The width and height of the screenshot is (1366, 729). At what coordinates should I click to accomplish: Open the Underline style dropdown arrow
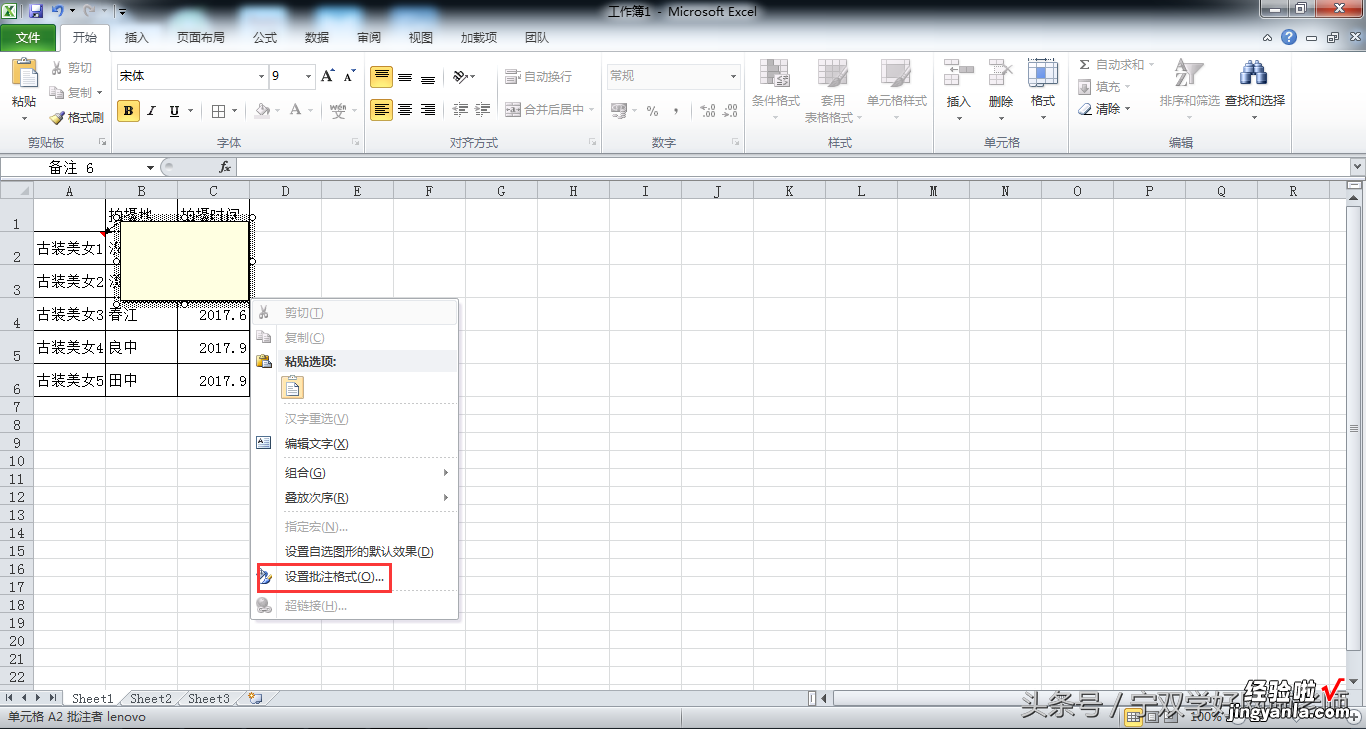[190, 111]
